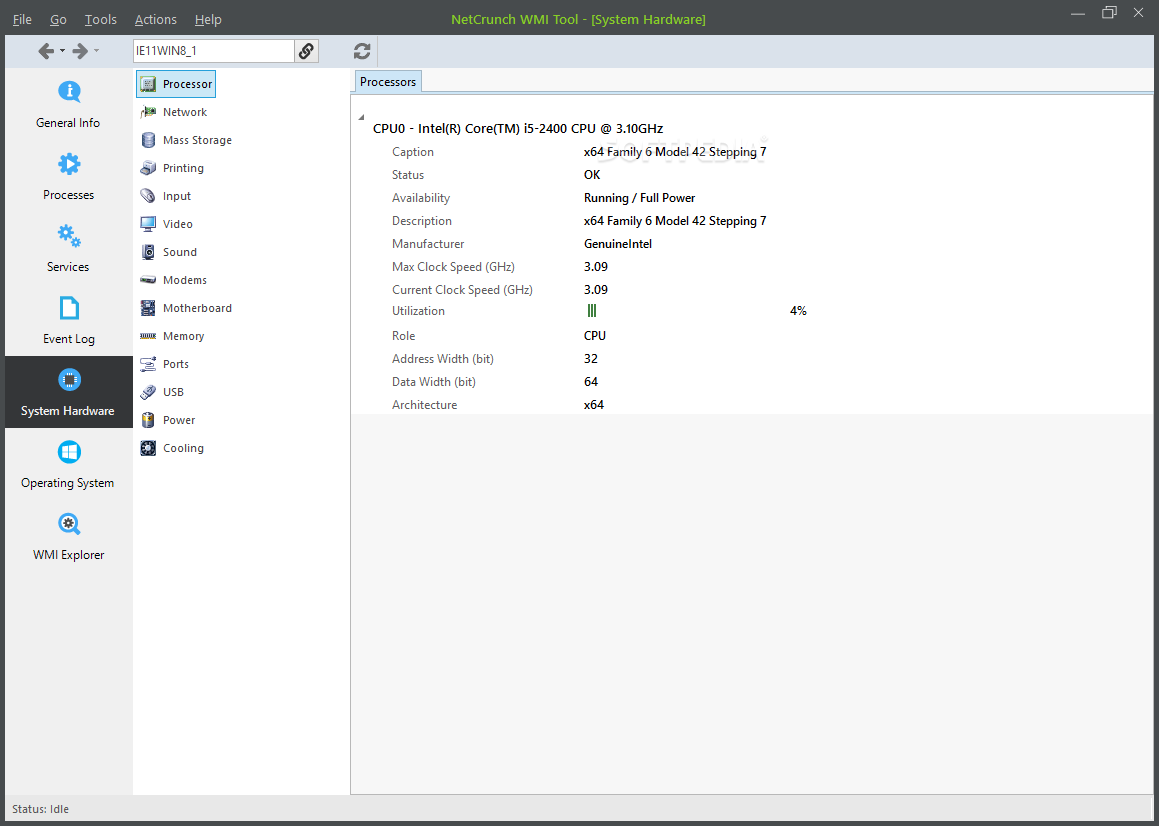The image size is (1159, 826).
Task: Click the 4% utilization value
Action: click(x=798, y=311)
